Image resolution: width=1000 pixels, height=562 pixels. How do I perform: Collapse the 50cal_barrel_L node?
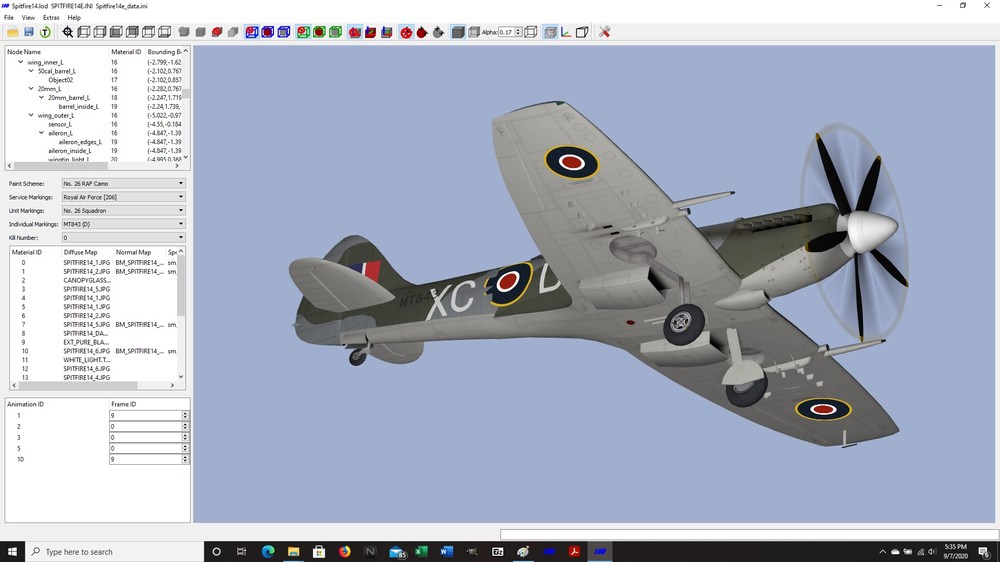coord(31,71)
